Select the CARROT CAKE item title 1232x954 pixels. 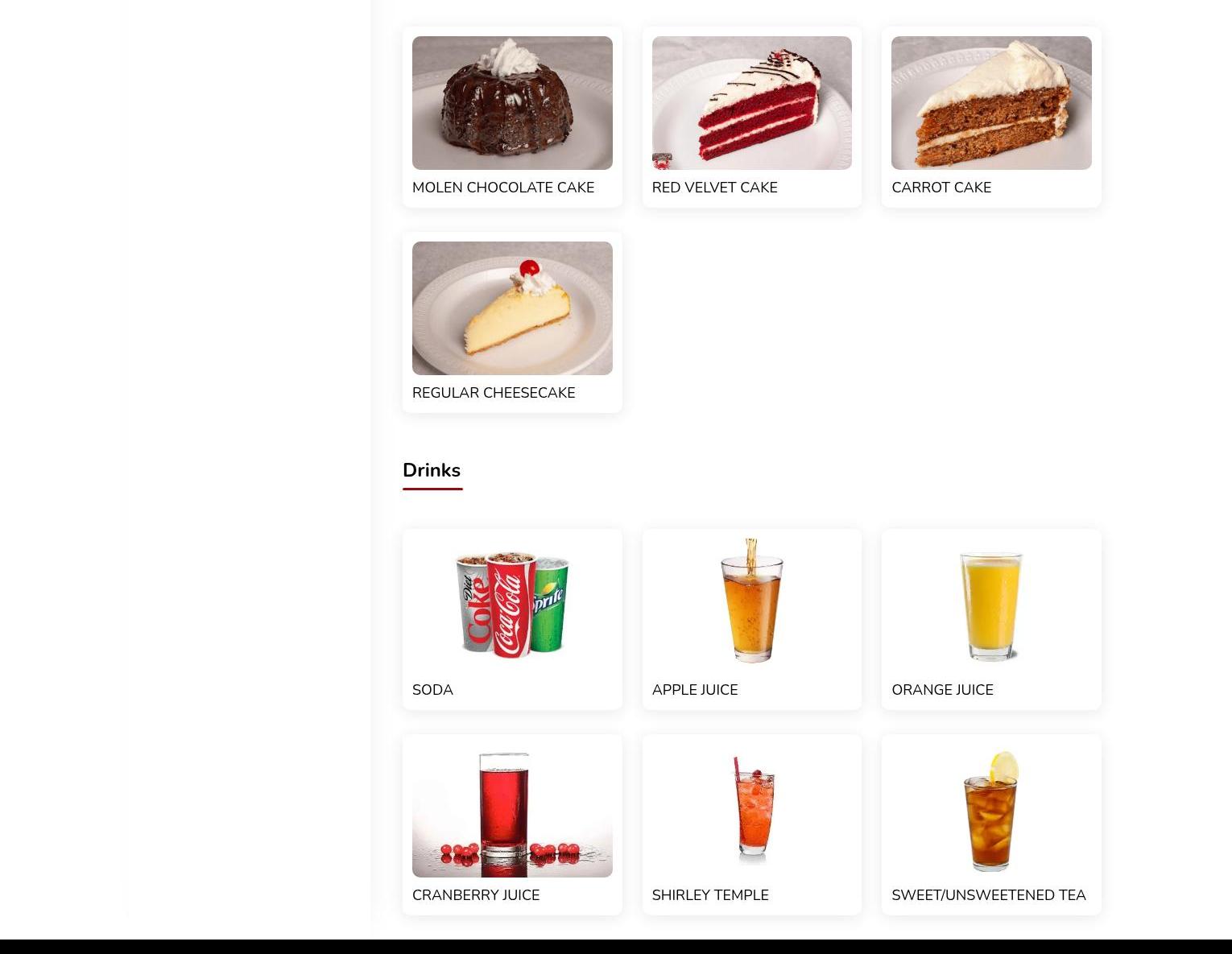(941, 188)
